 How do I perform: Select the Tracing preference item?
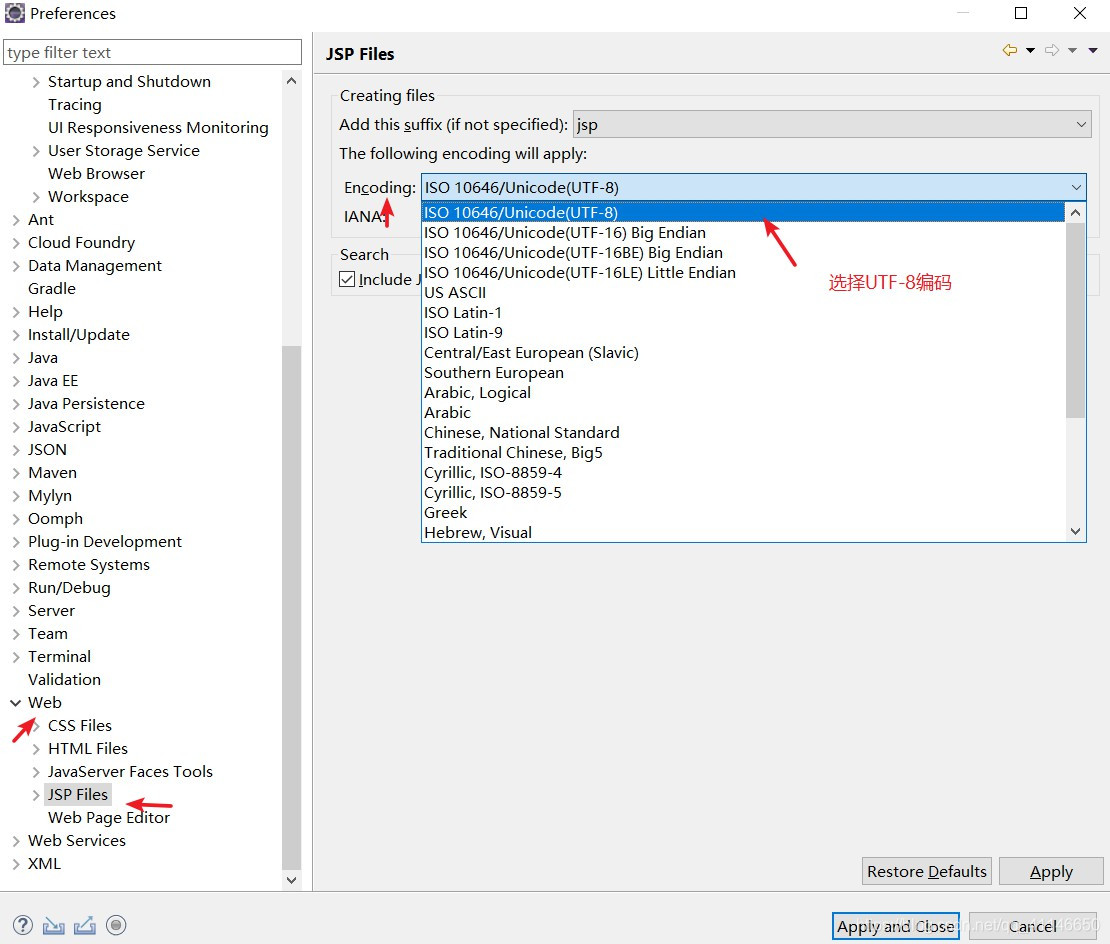click(x=75, y=105)
